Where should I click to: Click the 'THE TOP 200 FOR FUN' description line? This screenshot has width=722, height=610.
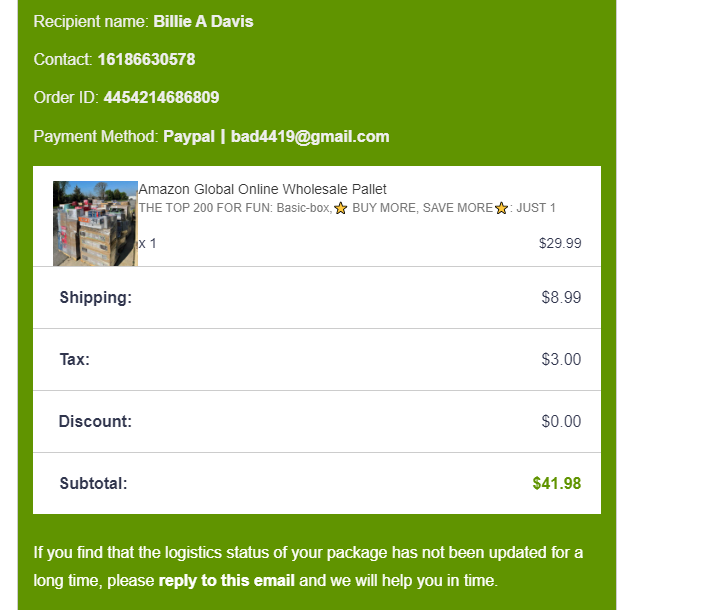click(x=234, y=208)
